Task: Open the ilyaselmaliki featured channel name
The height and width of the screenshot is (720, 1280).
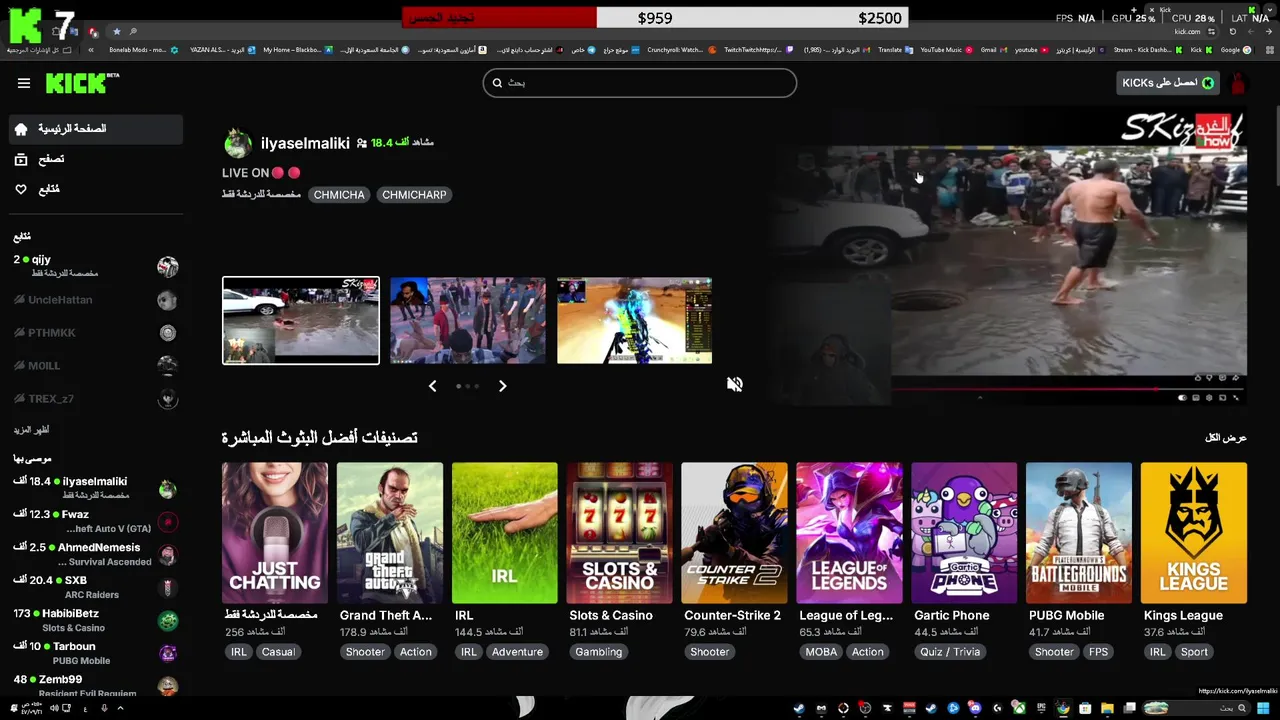Action: (x=305, y=143)
